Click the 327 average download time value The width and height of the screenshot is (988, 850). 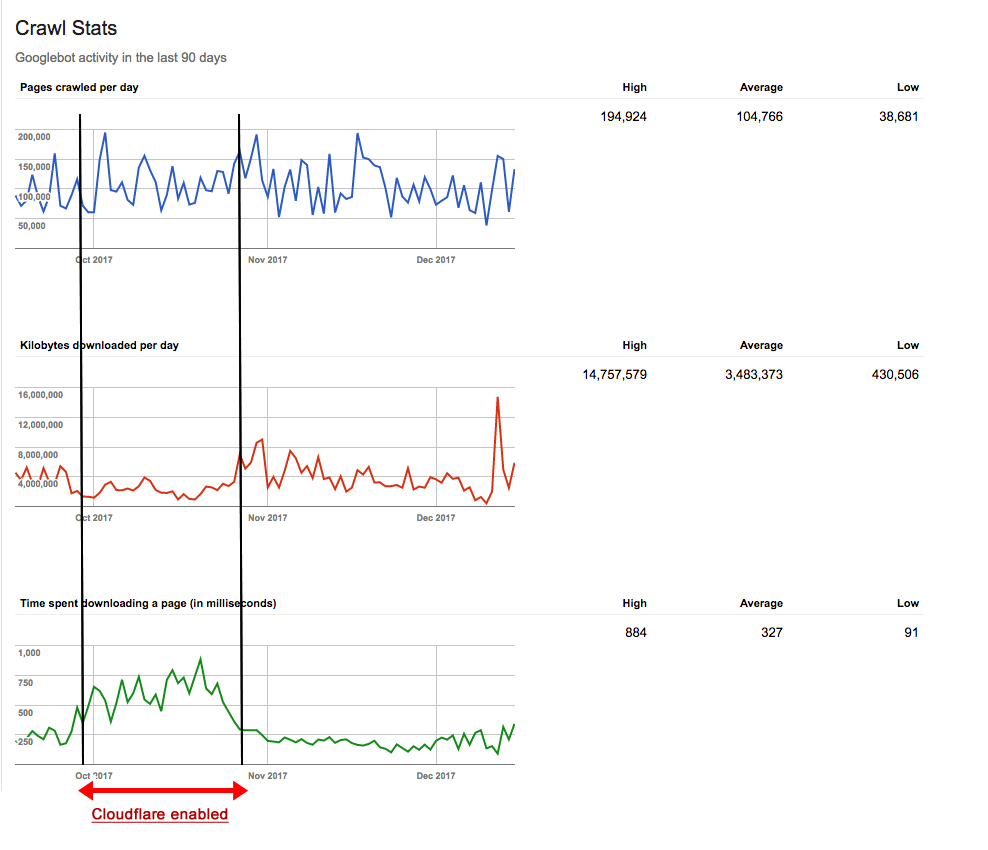[x=771, y=632]
